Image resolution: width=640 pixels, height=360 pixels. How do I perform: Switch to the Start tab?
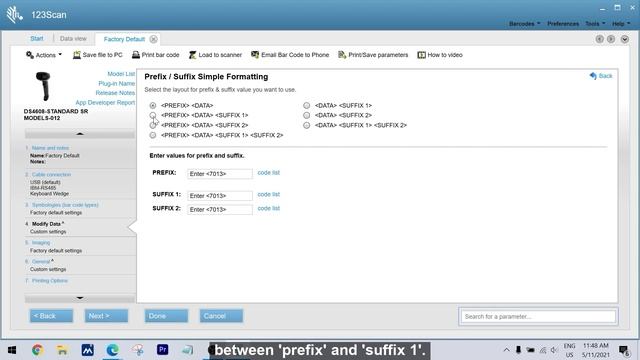pos(36,38)
